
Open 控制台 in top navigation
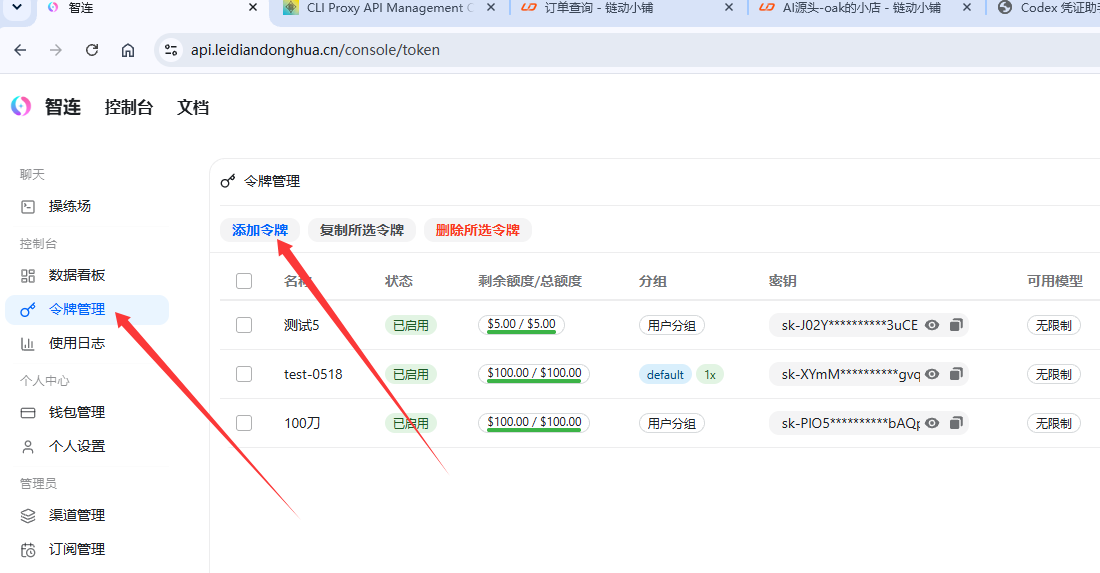point(128,107)
